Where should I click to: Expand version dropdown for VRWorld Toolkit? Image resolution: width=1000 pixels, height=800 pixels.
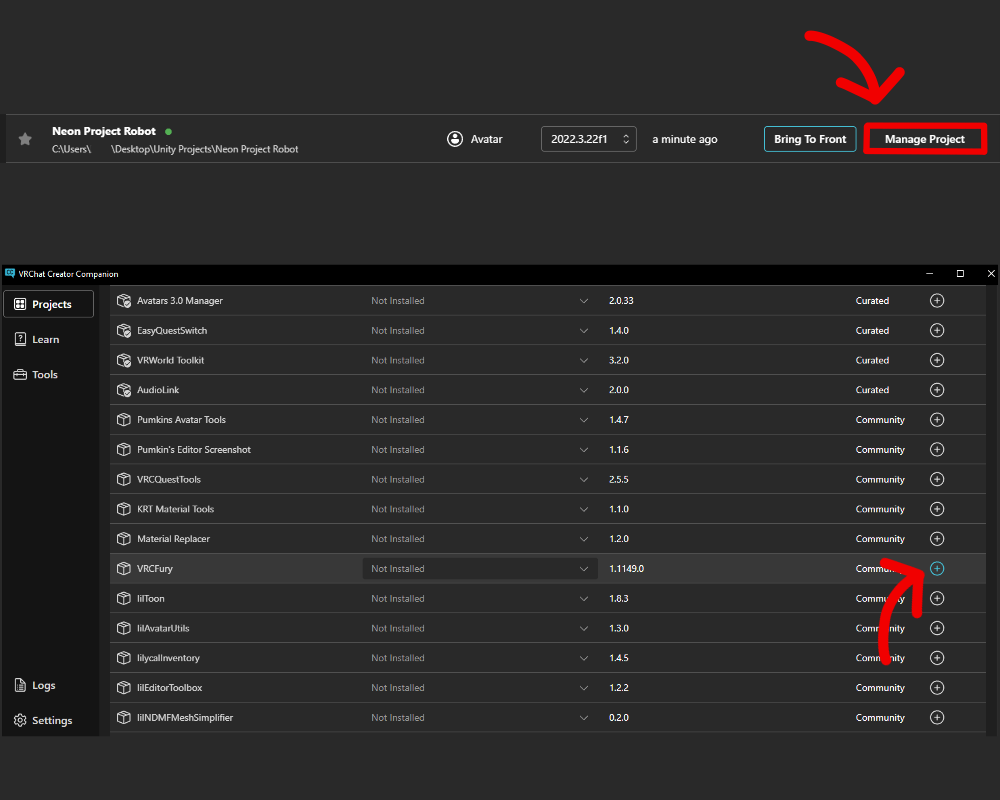click(x=584, y=360)
